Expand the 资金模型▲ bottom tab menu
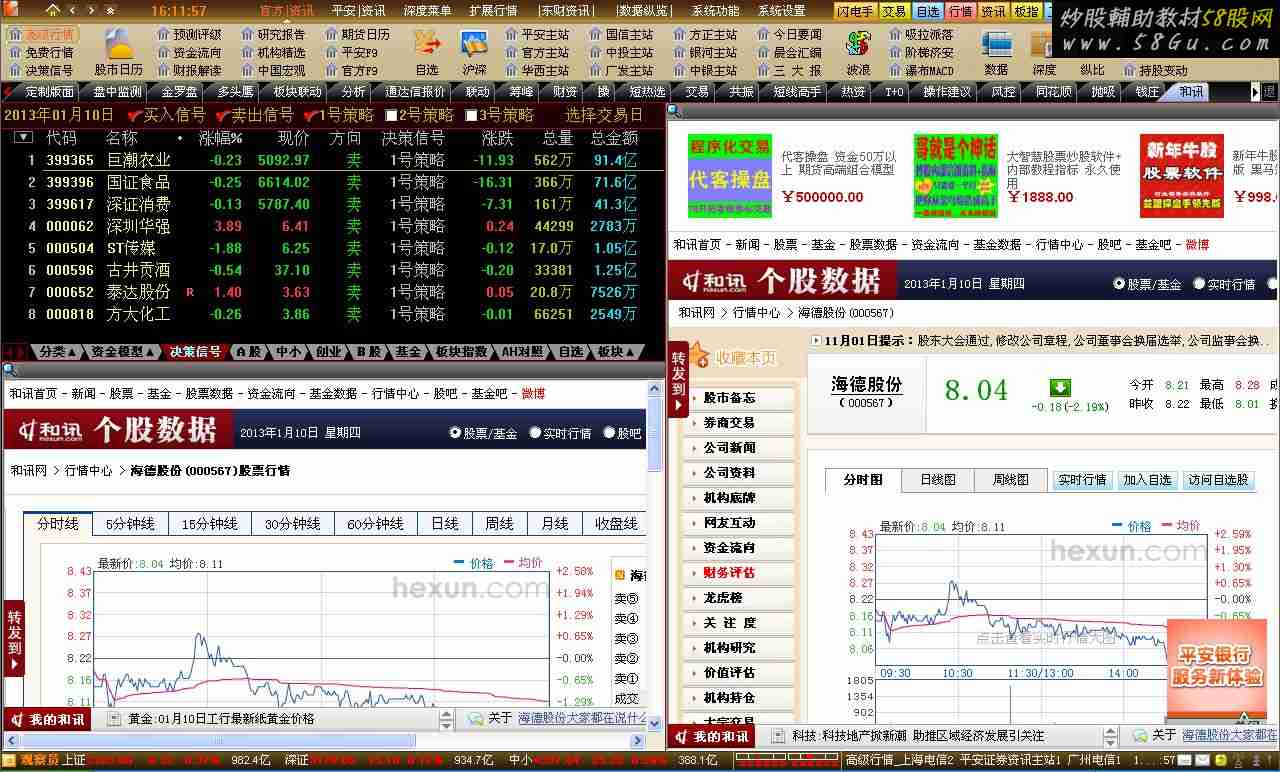Viewport: 1280px width, 772px height. pos(123,352)
